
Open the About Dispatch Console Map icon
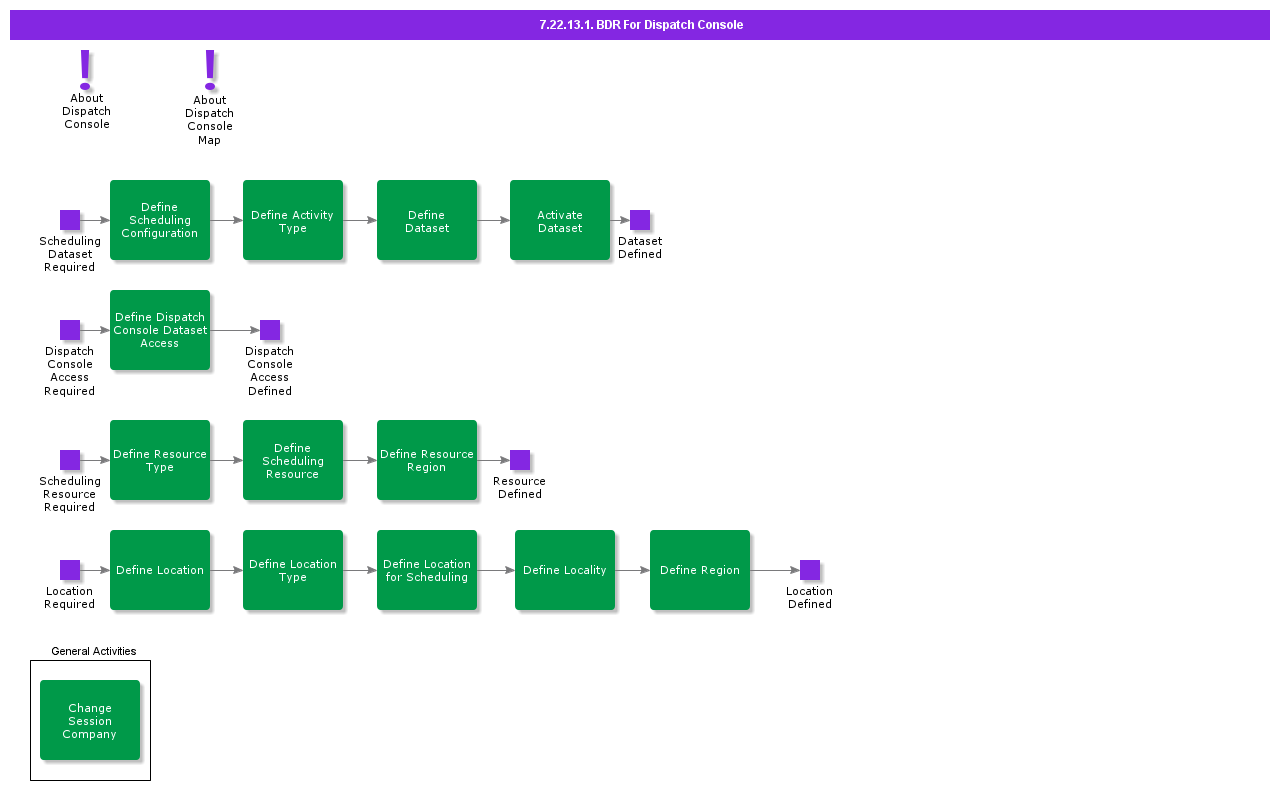click(210, 68)
